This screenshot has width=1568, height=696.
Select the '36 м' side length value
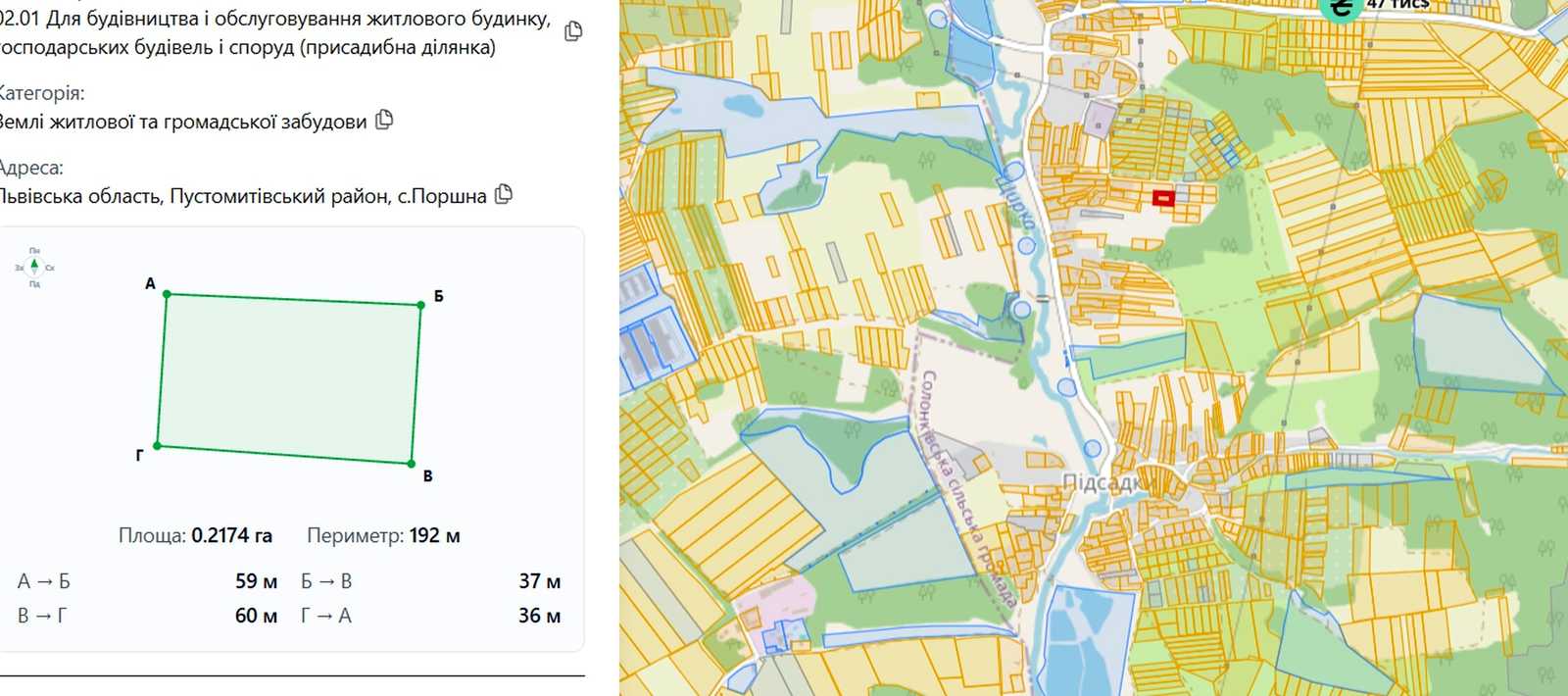pos(539,616)
